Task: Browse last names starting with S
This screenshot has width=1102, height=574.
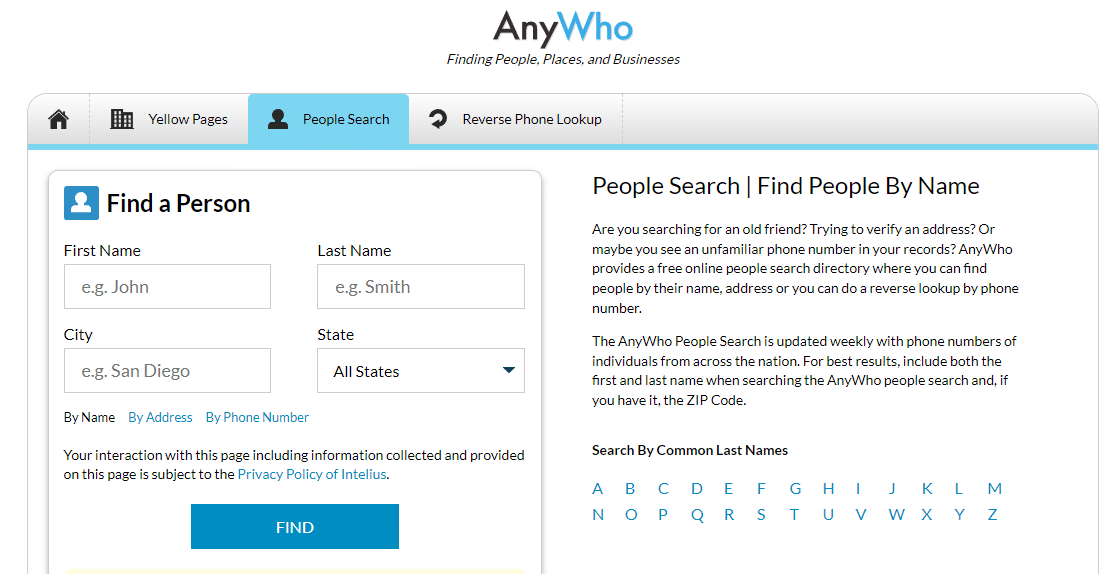Action: point(761,515)
